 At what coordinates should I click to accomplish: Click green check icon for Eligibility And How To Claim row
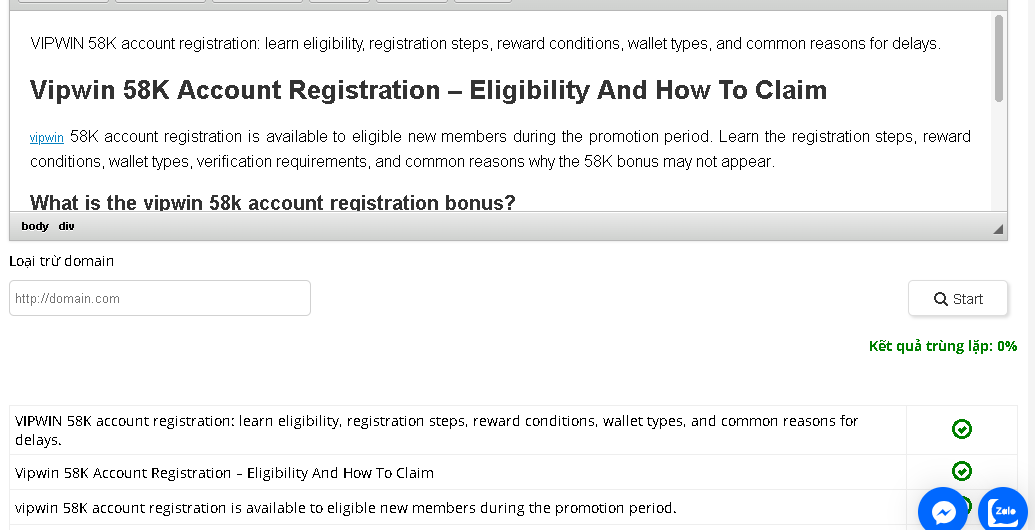coord(962,471)
